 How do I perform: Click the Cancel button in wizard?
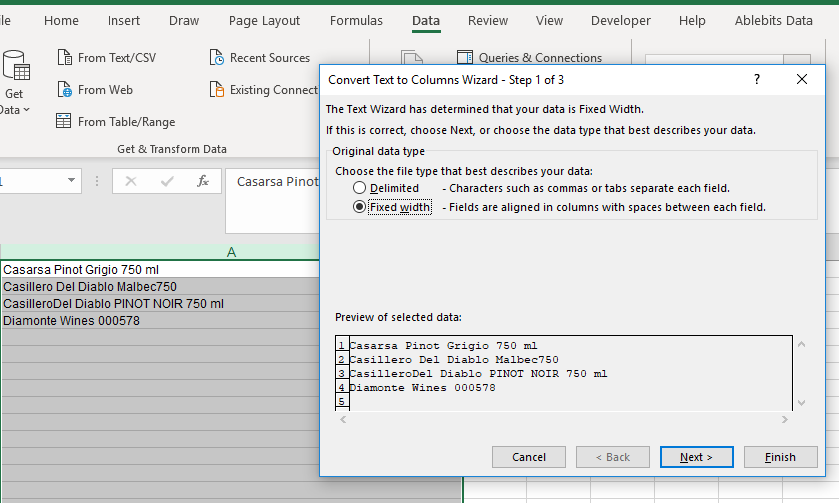coord(529,457)
